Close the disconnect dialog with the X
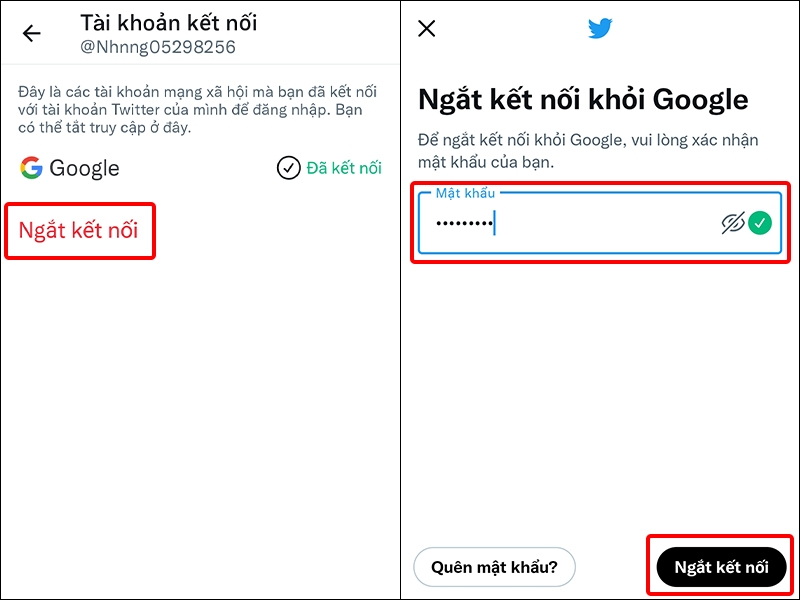This screenshot has width=800, height=600. click(426, 28)
